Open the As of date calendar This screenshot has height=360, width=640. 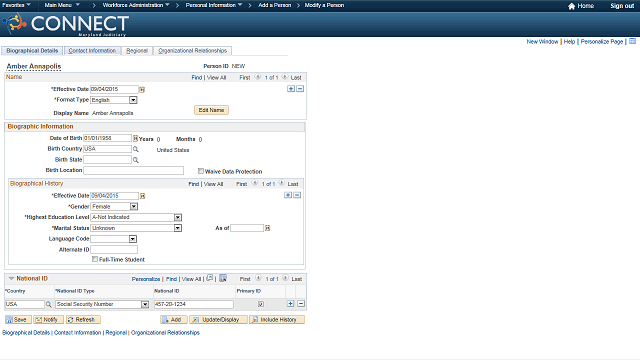pyautogui.click(x=267, y=228)
